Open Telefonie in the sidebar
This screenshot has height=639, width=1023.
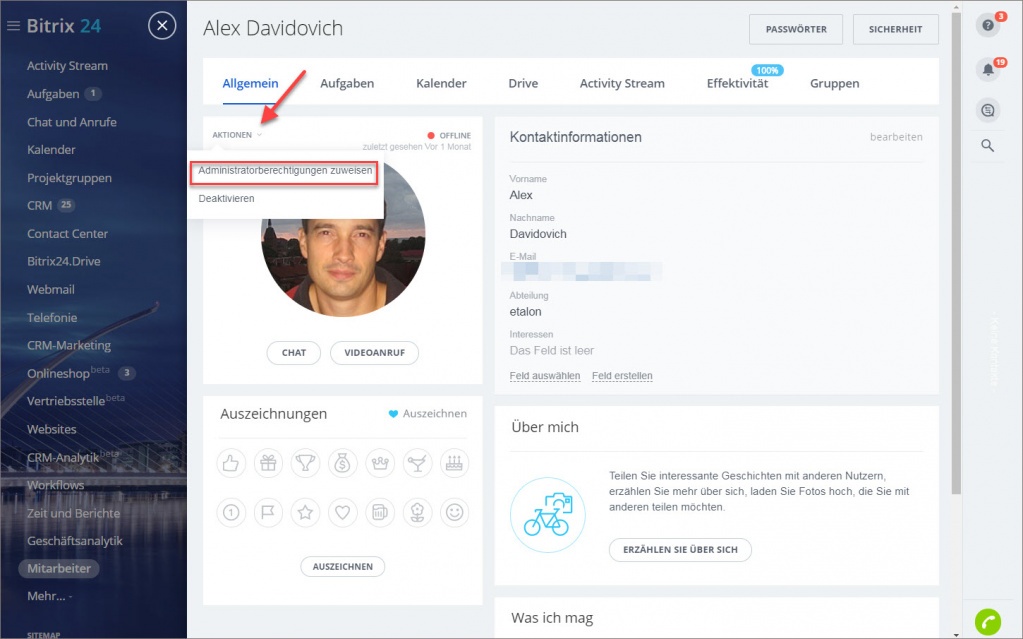pyautogui.click(x=52, y=318)
